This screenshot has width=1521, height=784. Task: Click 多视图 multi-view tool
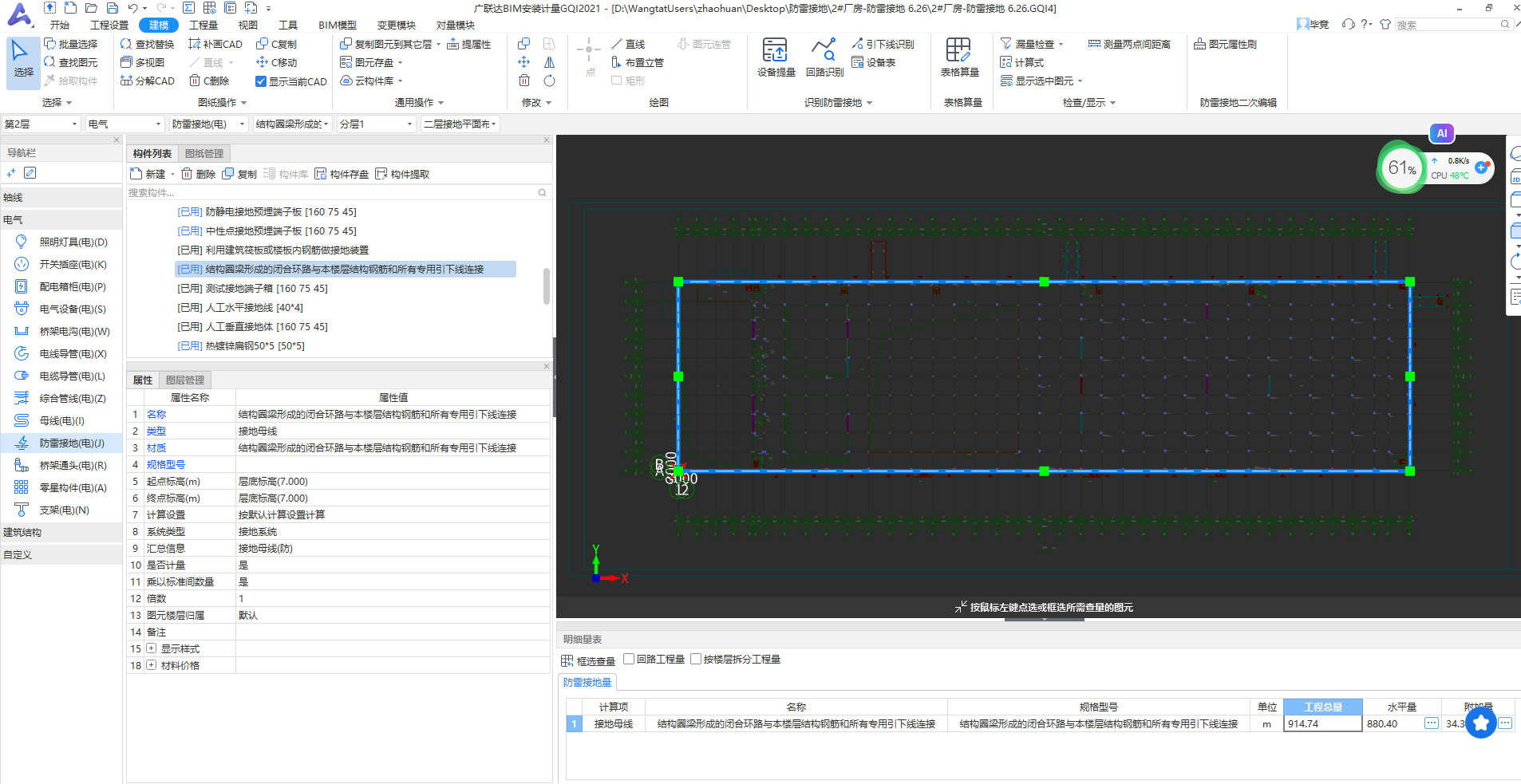[143, 62]
